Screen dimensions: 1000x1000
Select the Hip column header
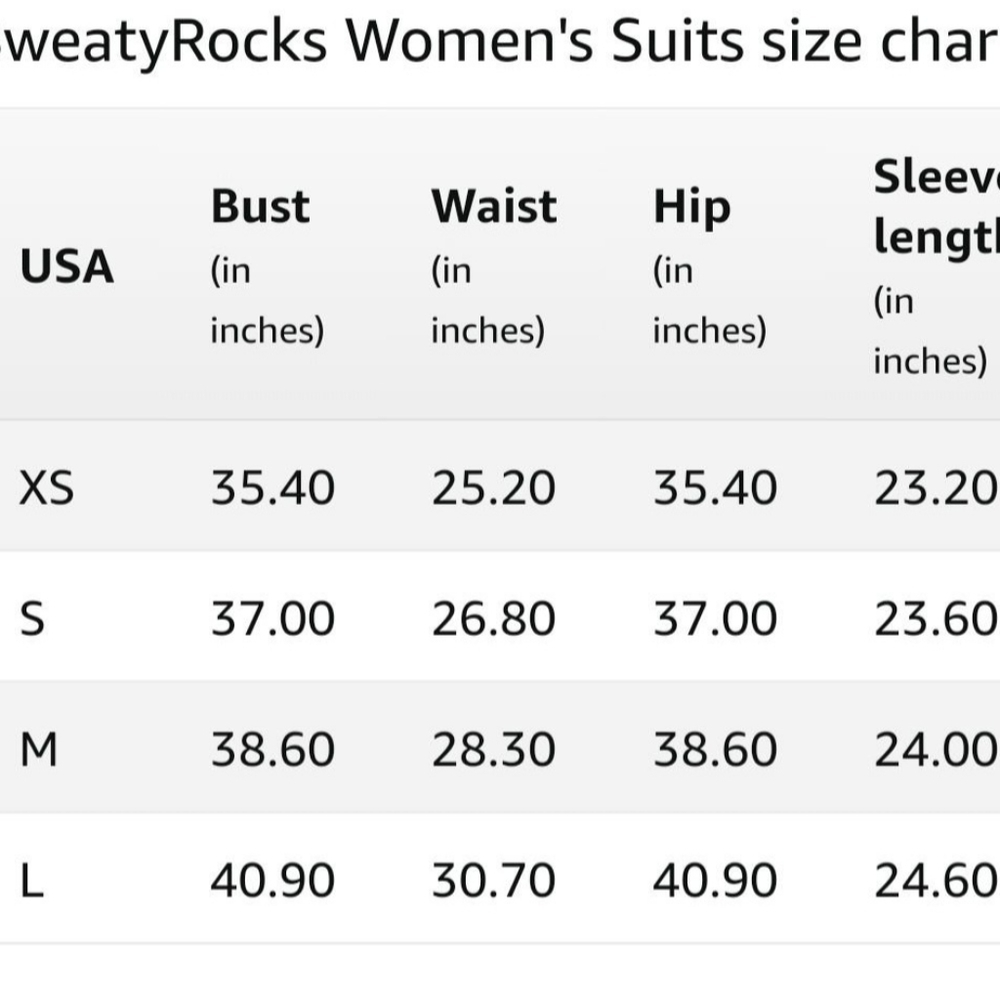click(x=691, y=207)
